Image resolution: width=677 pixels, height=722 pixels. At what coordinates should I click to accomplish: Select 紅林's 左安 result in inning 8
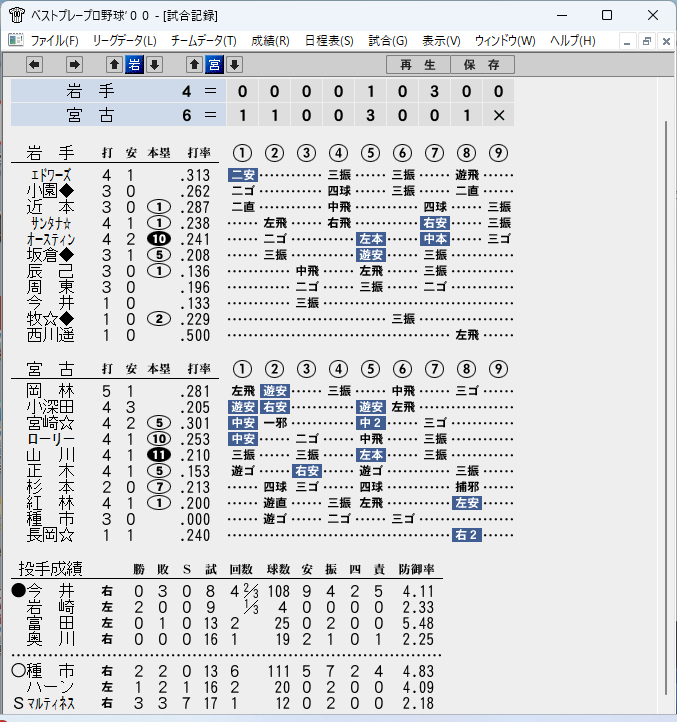pos(467,503)
